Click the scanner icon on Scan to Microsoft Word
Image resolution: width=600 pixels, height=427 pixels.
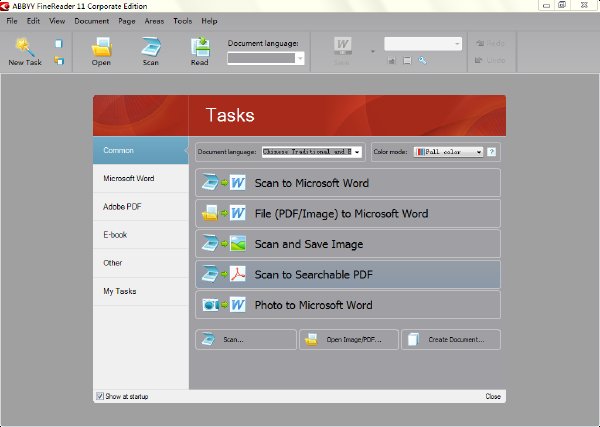tap(210, 183)
